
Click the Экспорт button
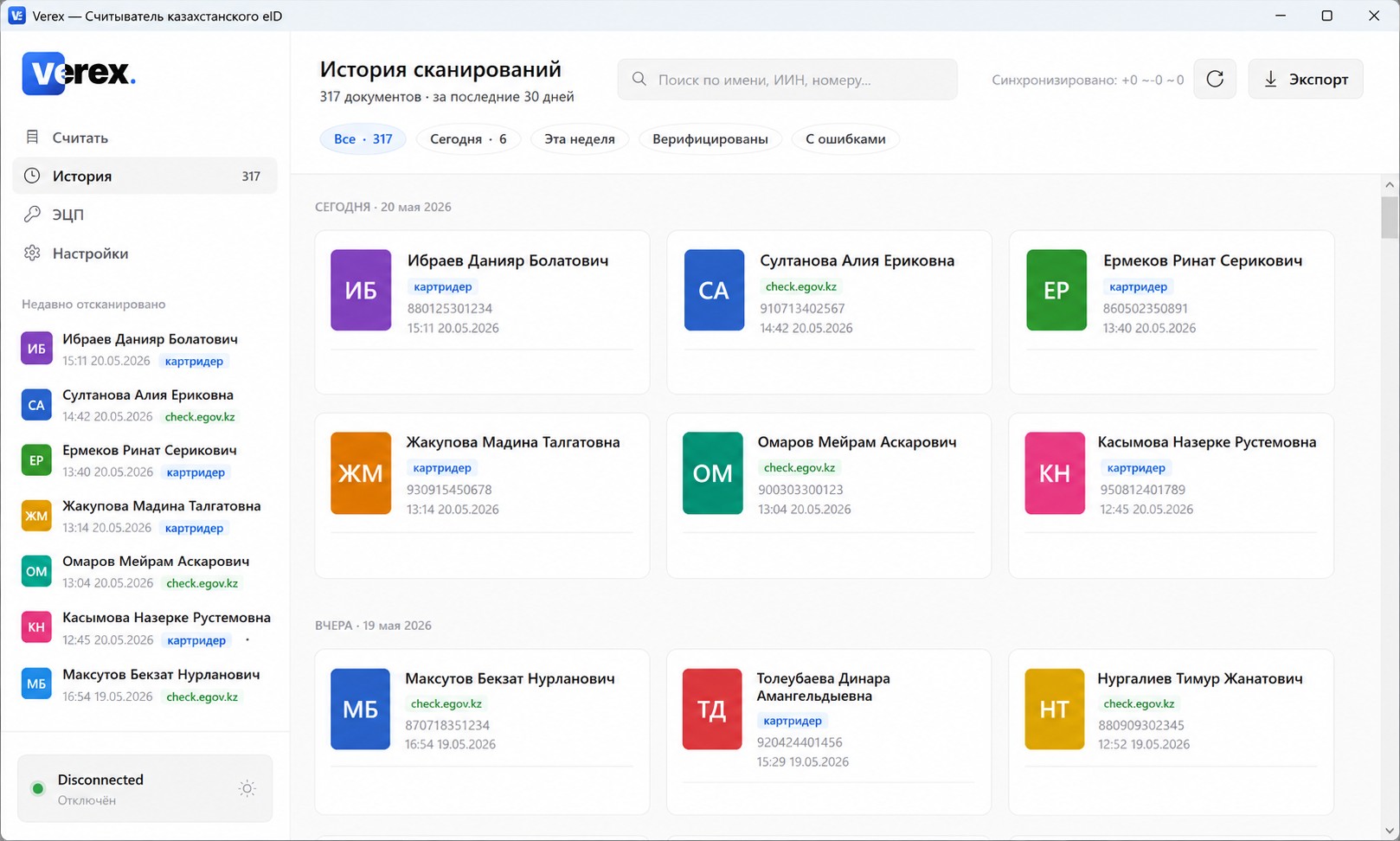pos(1306,79)
